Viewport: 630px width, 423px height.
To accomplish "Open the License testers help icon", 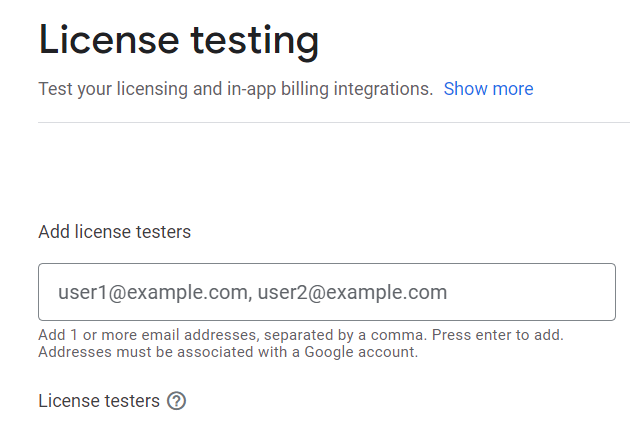I will [x=176, y=401].
